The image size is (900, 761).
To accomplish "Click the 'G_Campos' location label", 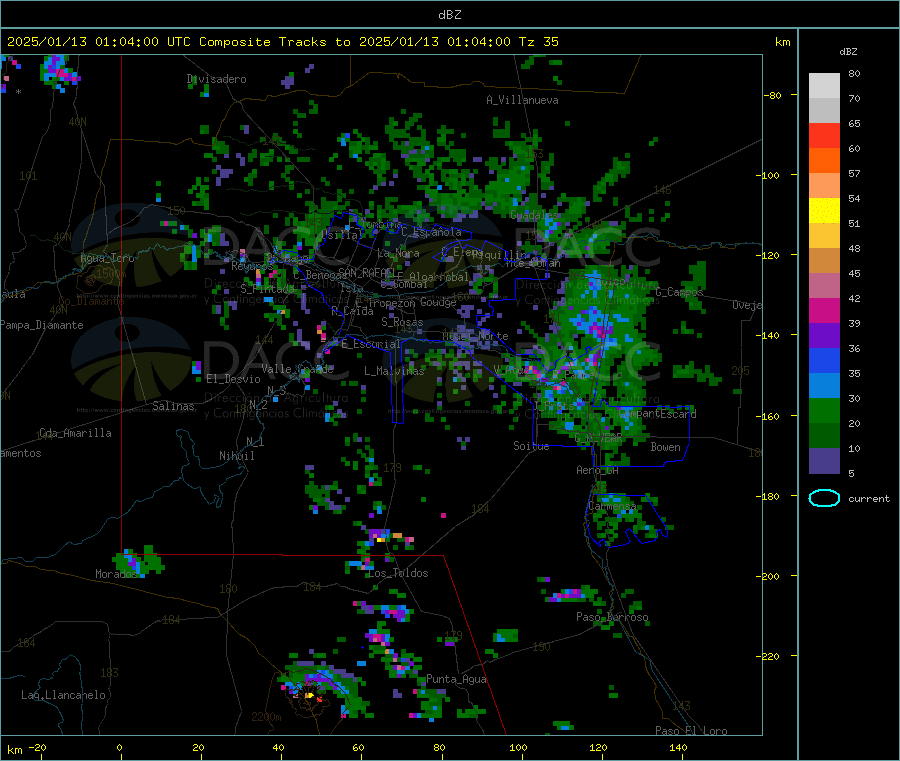I will 679,292.
